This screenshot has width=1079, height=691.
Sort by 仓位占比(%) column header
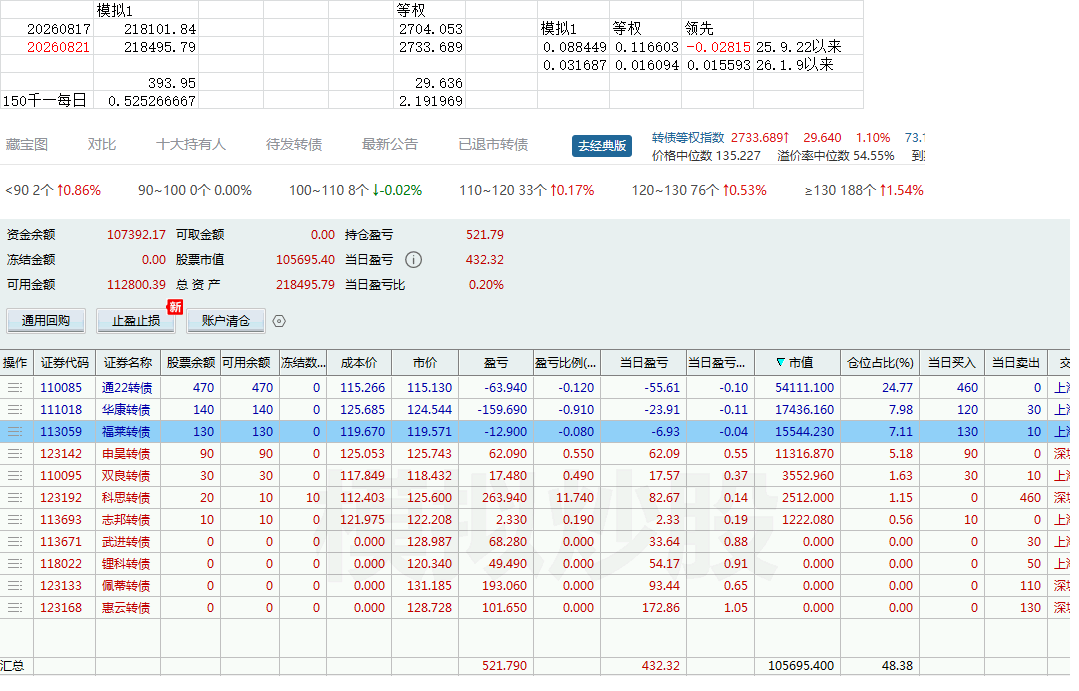880,363
